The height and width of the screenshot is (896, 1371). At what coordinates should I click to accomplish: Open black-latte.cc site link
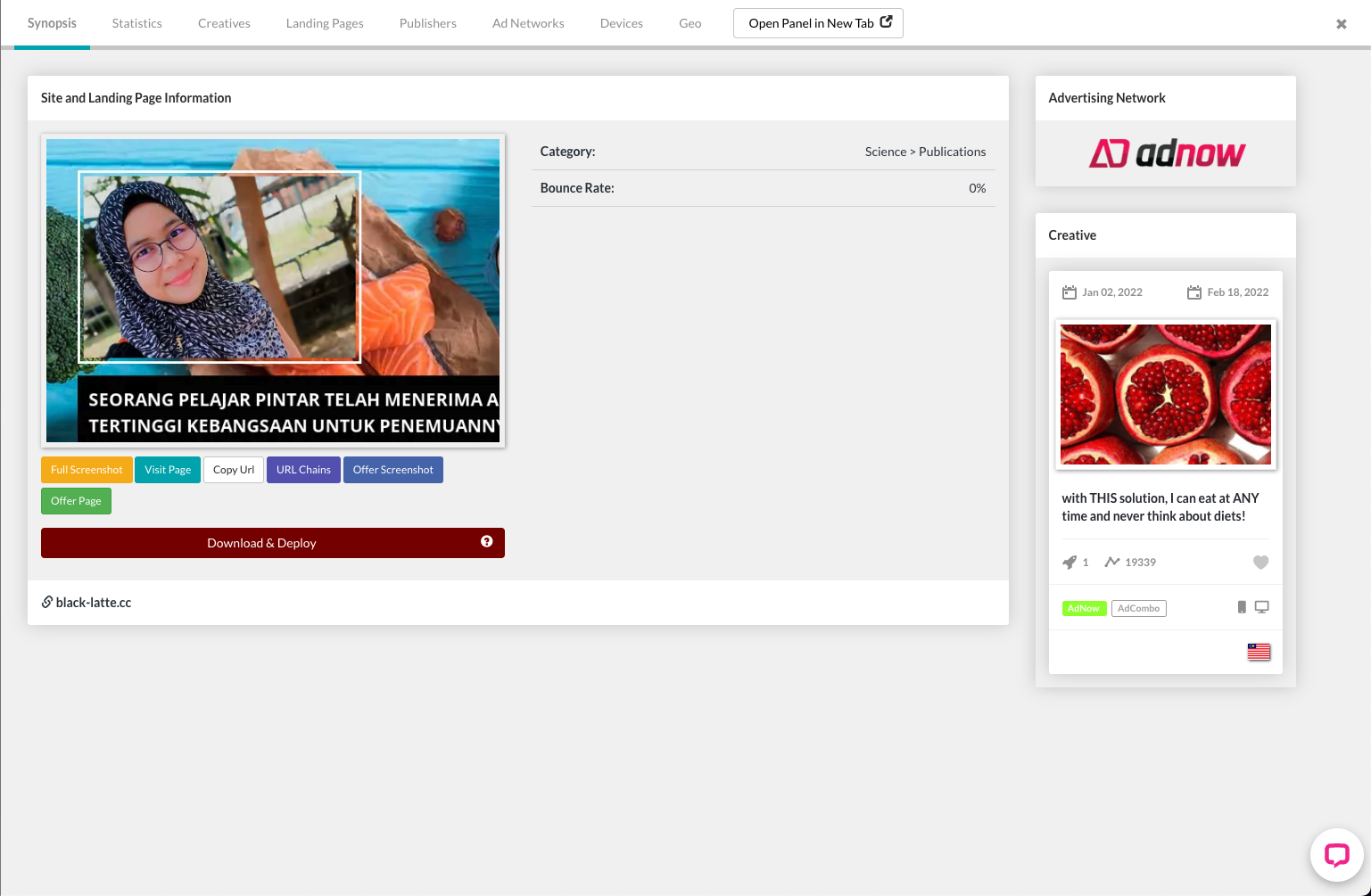tap(93, 602)
